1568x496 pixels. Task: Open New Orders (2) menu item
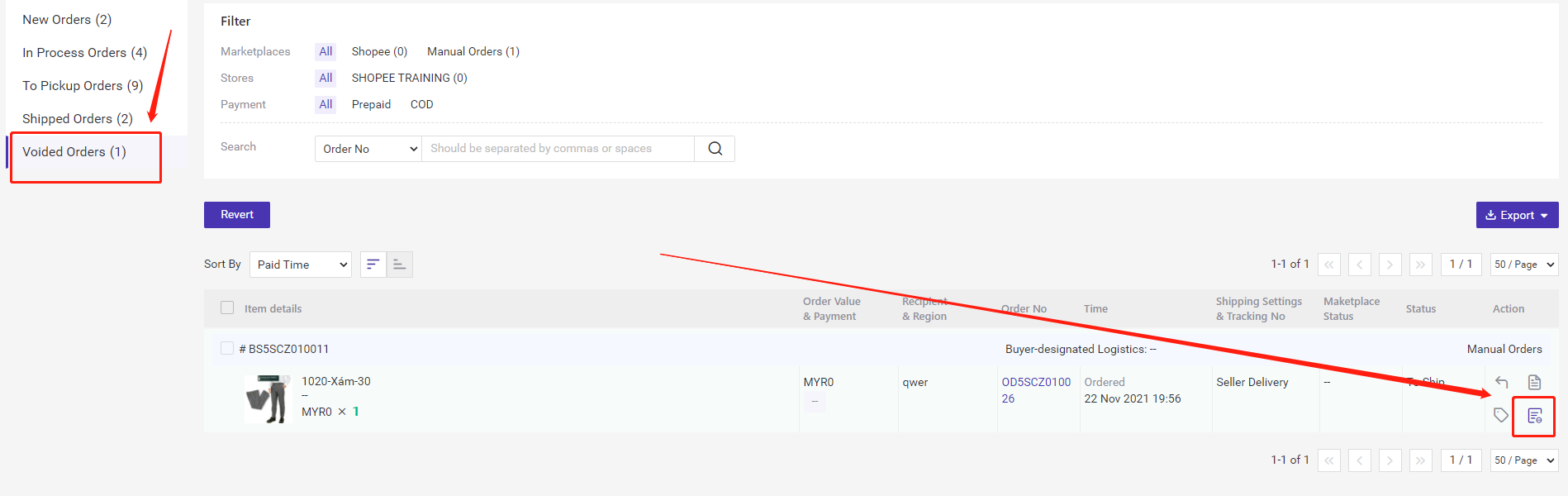click(x=67, y=20)
